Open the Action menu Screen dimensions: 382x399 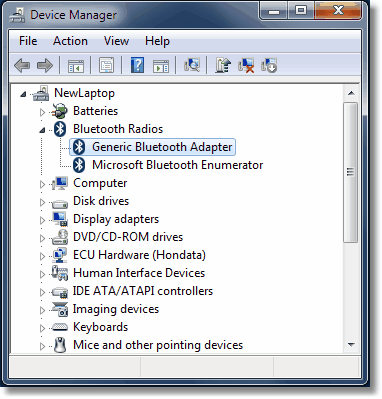point(70,41)
